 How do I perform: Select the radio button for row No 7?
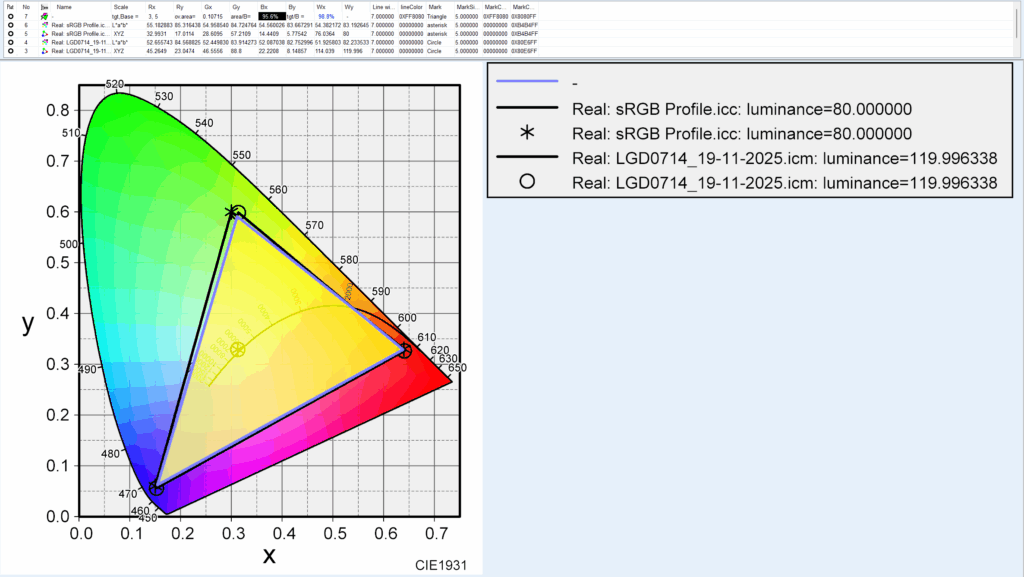click(x=10, y=17)
